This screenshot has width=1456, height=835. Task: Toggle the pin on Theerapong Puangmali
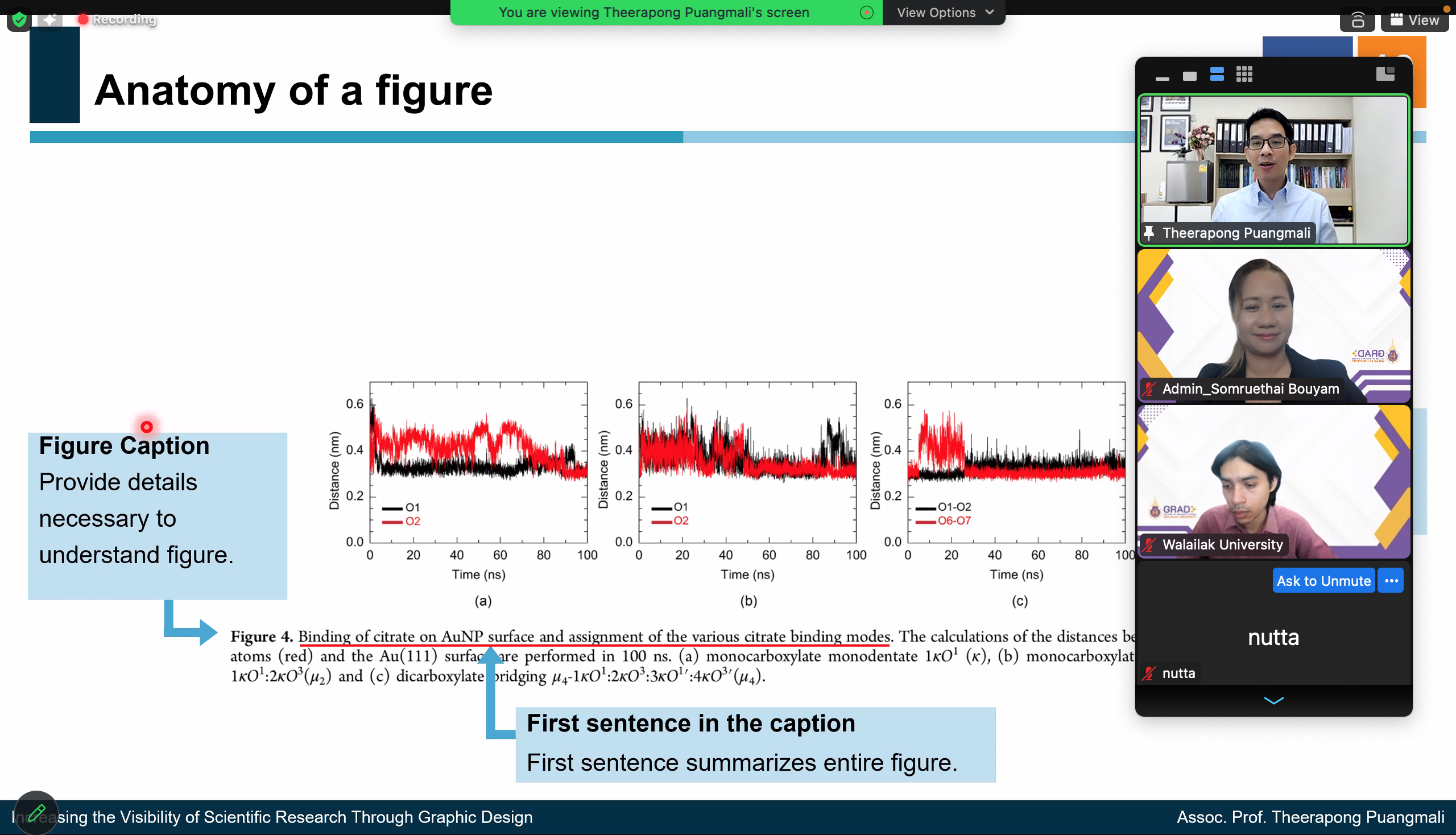click(1149, 233)
